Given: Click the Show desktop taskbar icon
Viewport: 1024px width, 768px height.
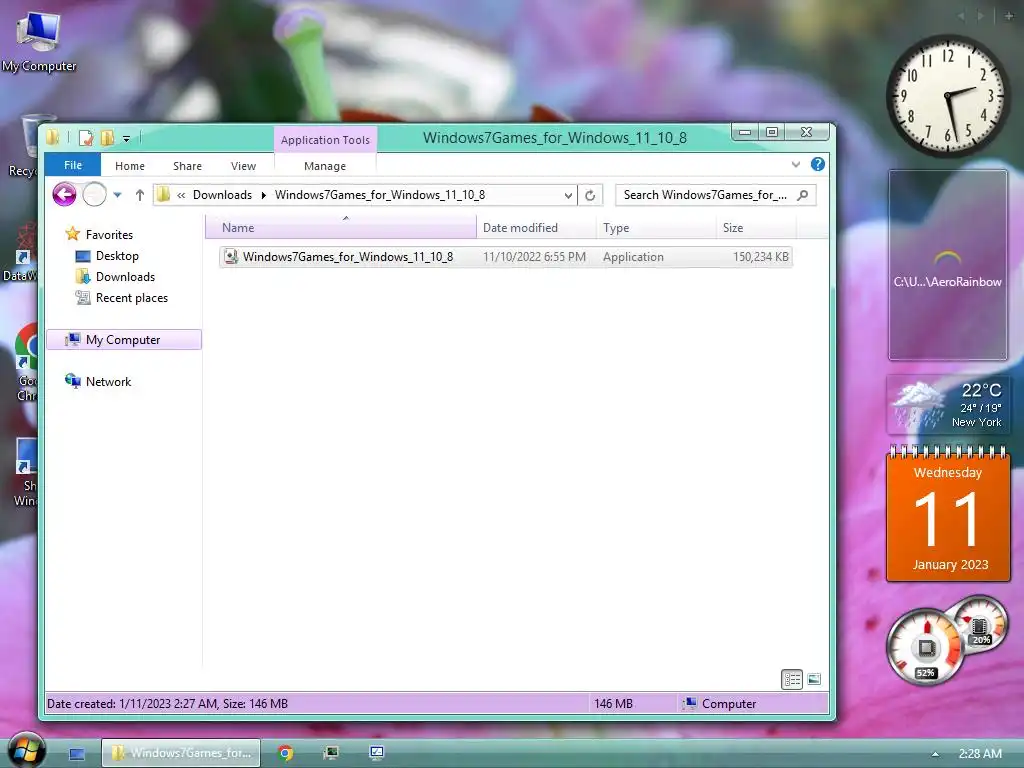Looking at the screenshot, I should (76, 754).
